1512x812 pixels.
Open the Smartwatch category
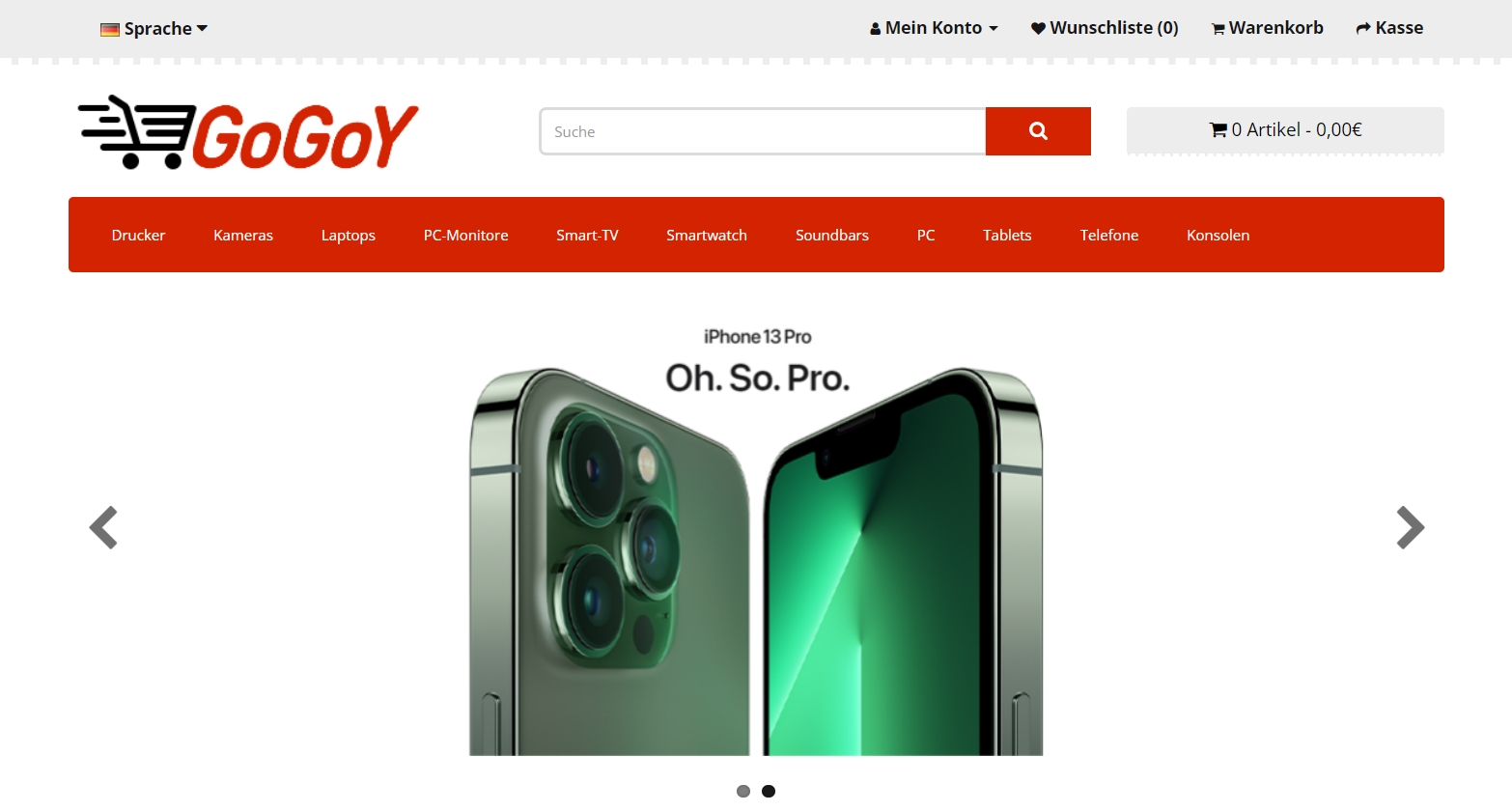[707, 235]
